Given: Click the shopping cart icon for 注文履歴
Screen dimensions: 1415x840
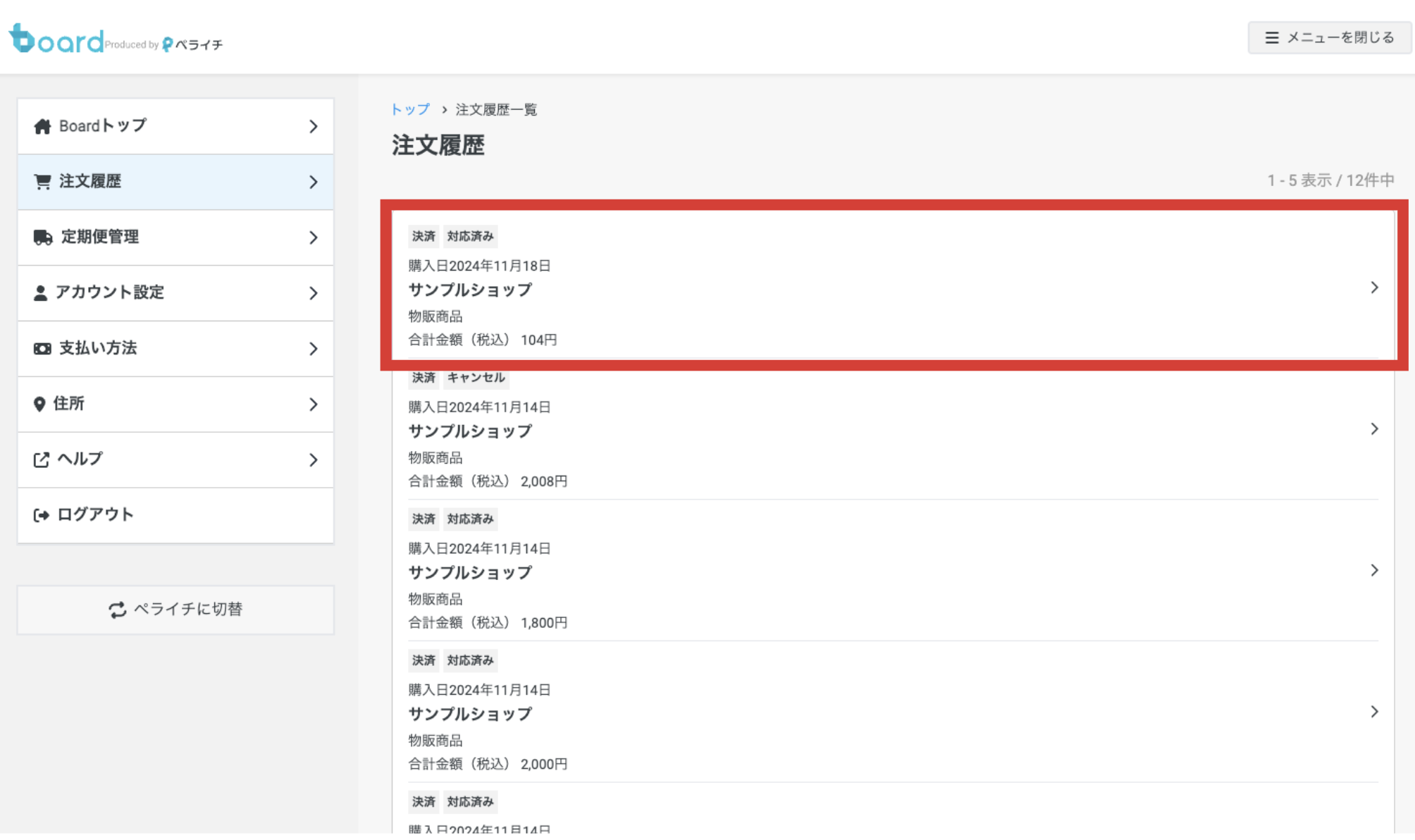Looking at the screenshot, I should [x=42, y=182].
